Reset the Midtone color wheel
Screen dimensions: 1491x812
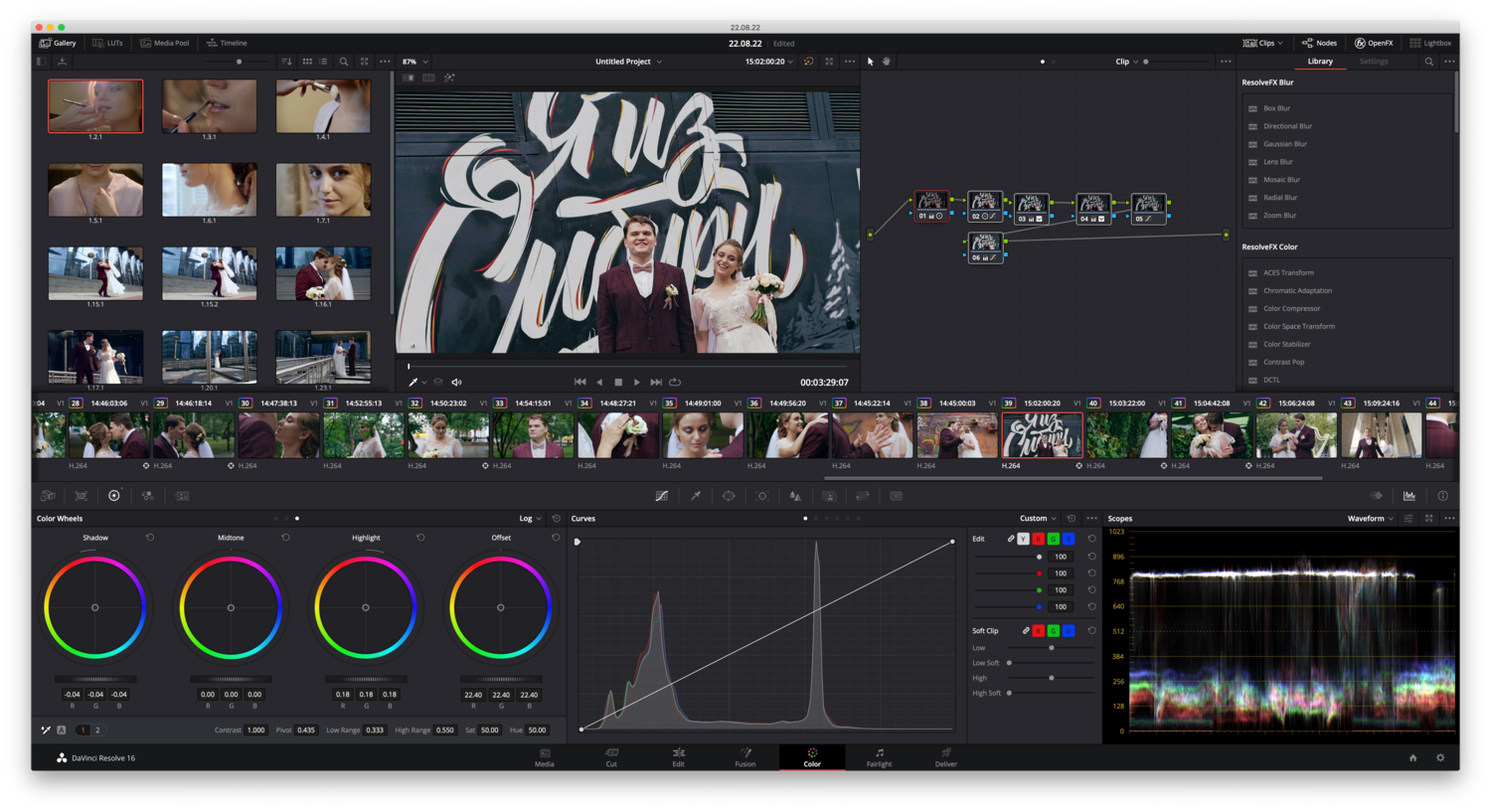285,538
